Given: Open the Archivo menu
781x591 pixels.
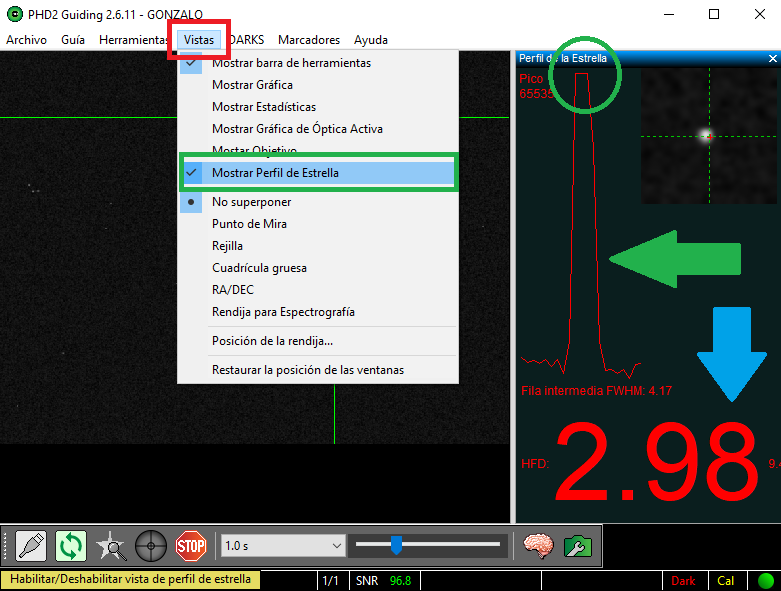Looking at the screenshot, I should point(26,40).
